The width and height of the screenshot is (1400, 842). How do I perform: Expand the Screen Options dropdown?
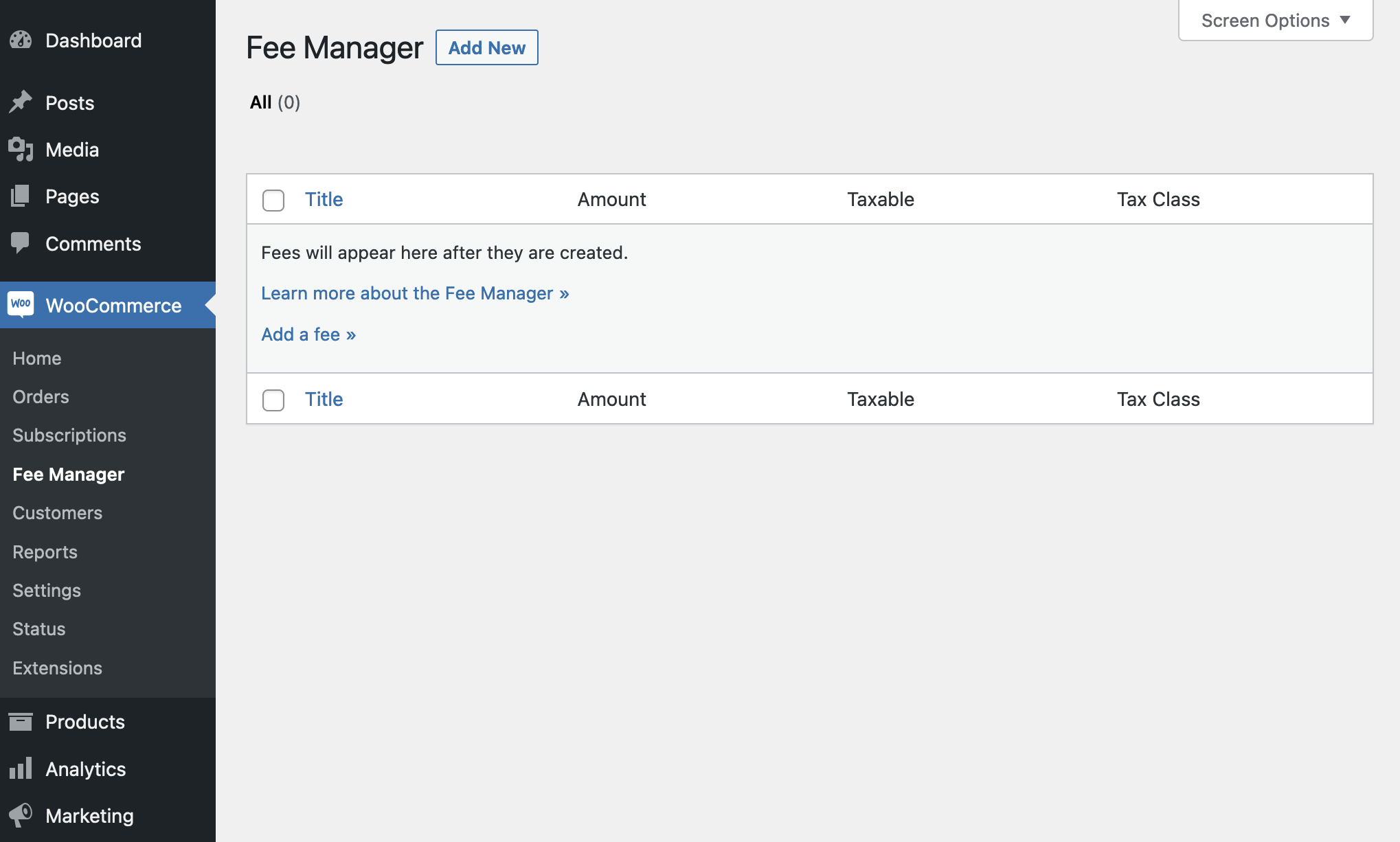(x=1275, y=21)
